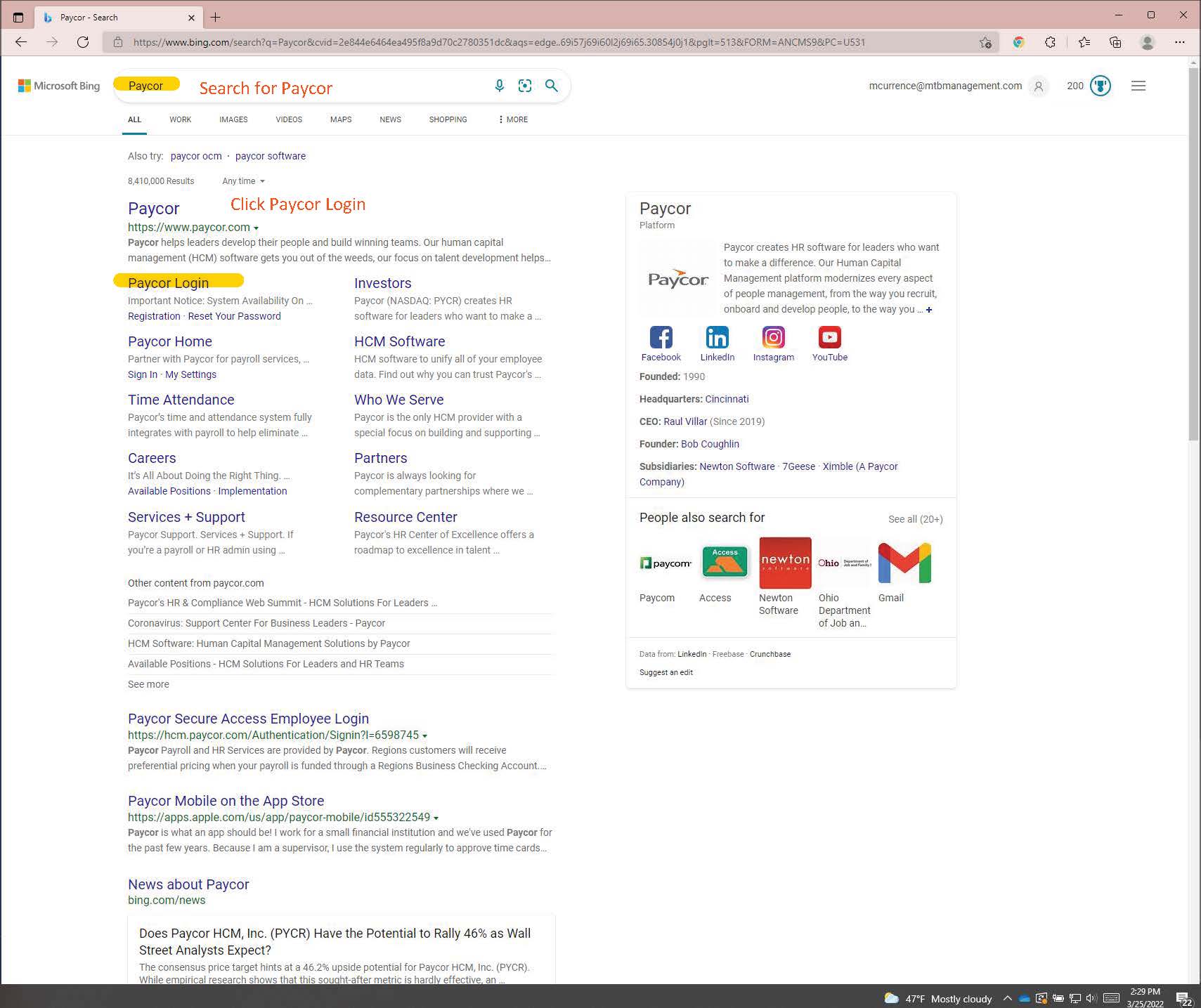Screen dimensions: 1201x1008
Task: Expand the arrow next to www.paycor.com
Action: pyautogui.click(x=256, y=227)
